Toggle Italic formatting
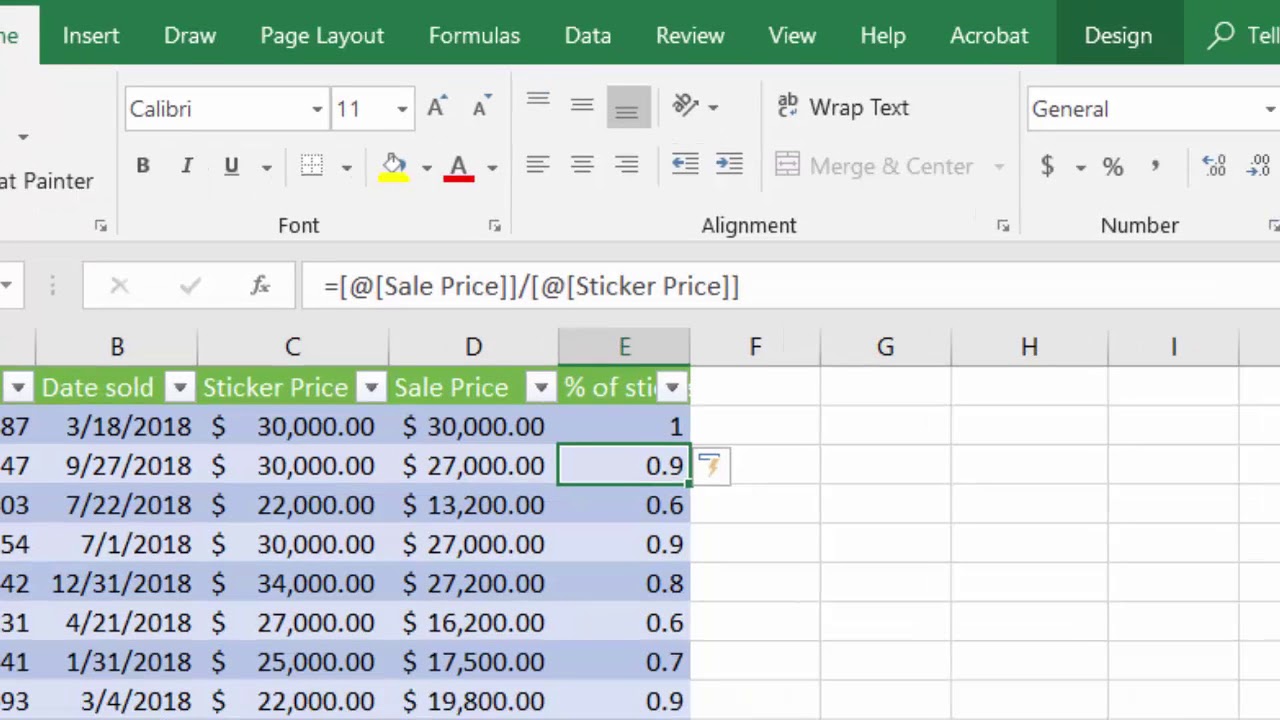Screen dimensions: 1280x720 point(187,166)
